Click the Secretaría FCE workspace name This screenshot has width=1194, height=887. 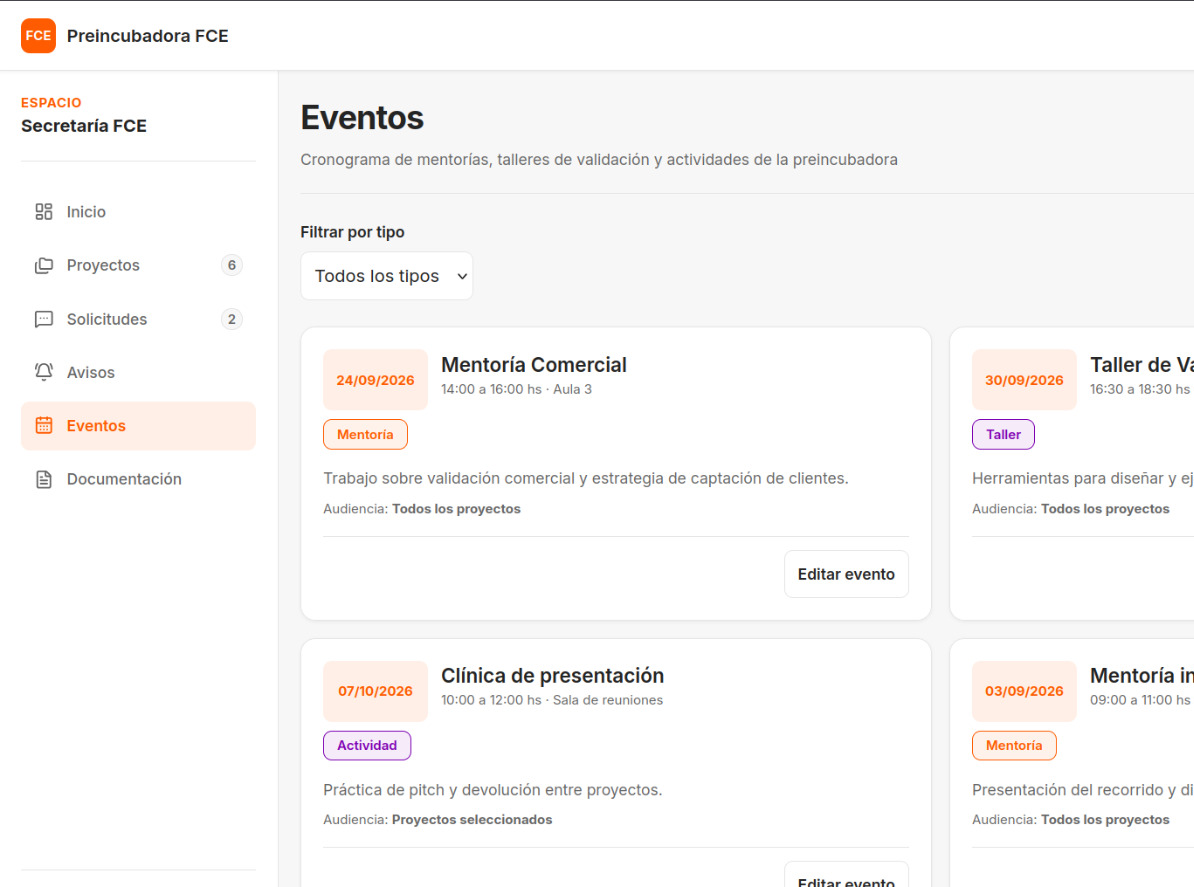click(x=84, y=126)
